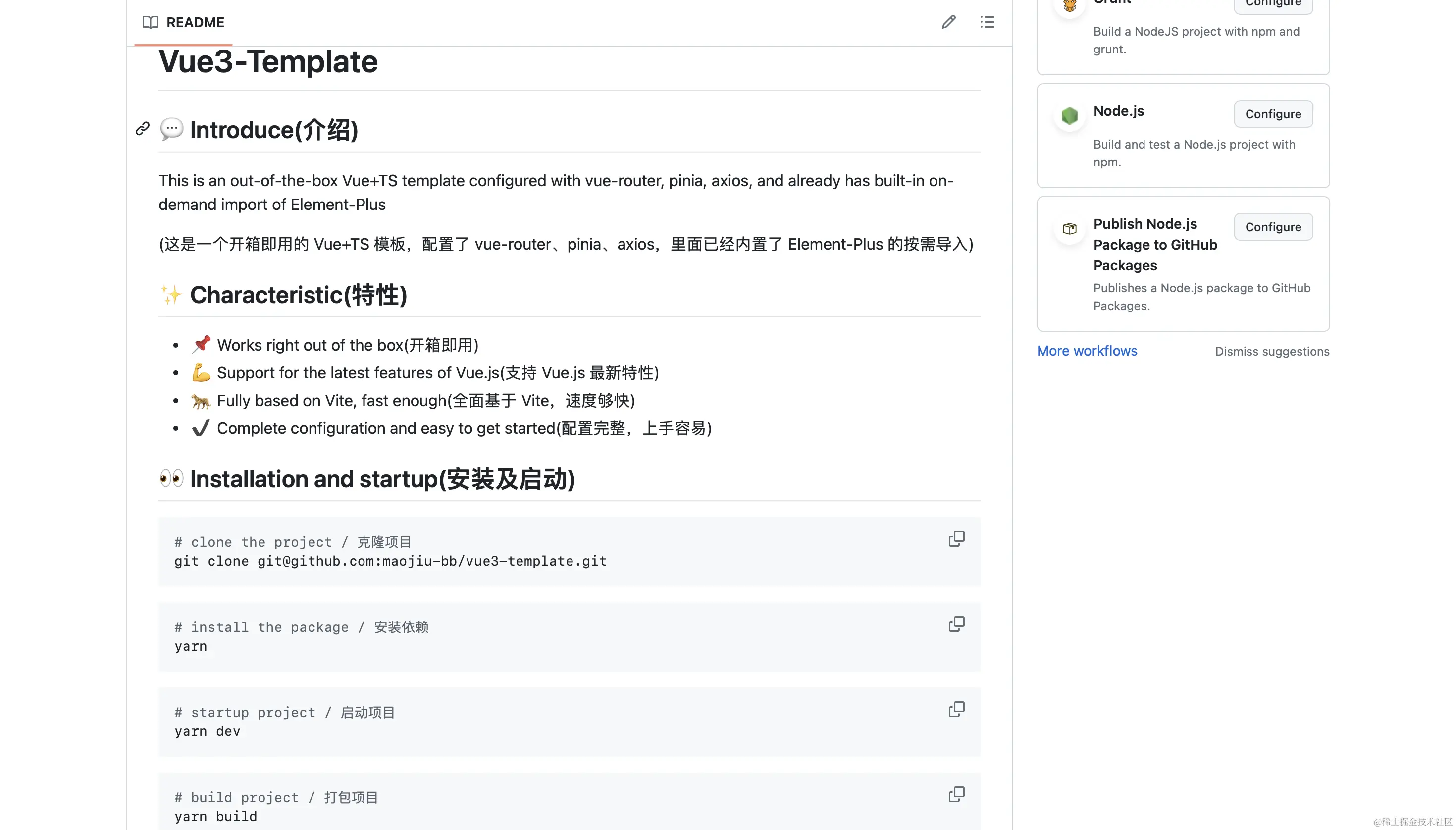Click Publish Node.js Package to GitHub Packages title
1456x830 pixels.
[1154, 245]
